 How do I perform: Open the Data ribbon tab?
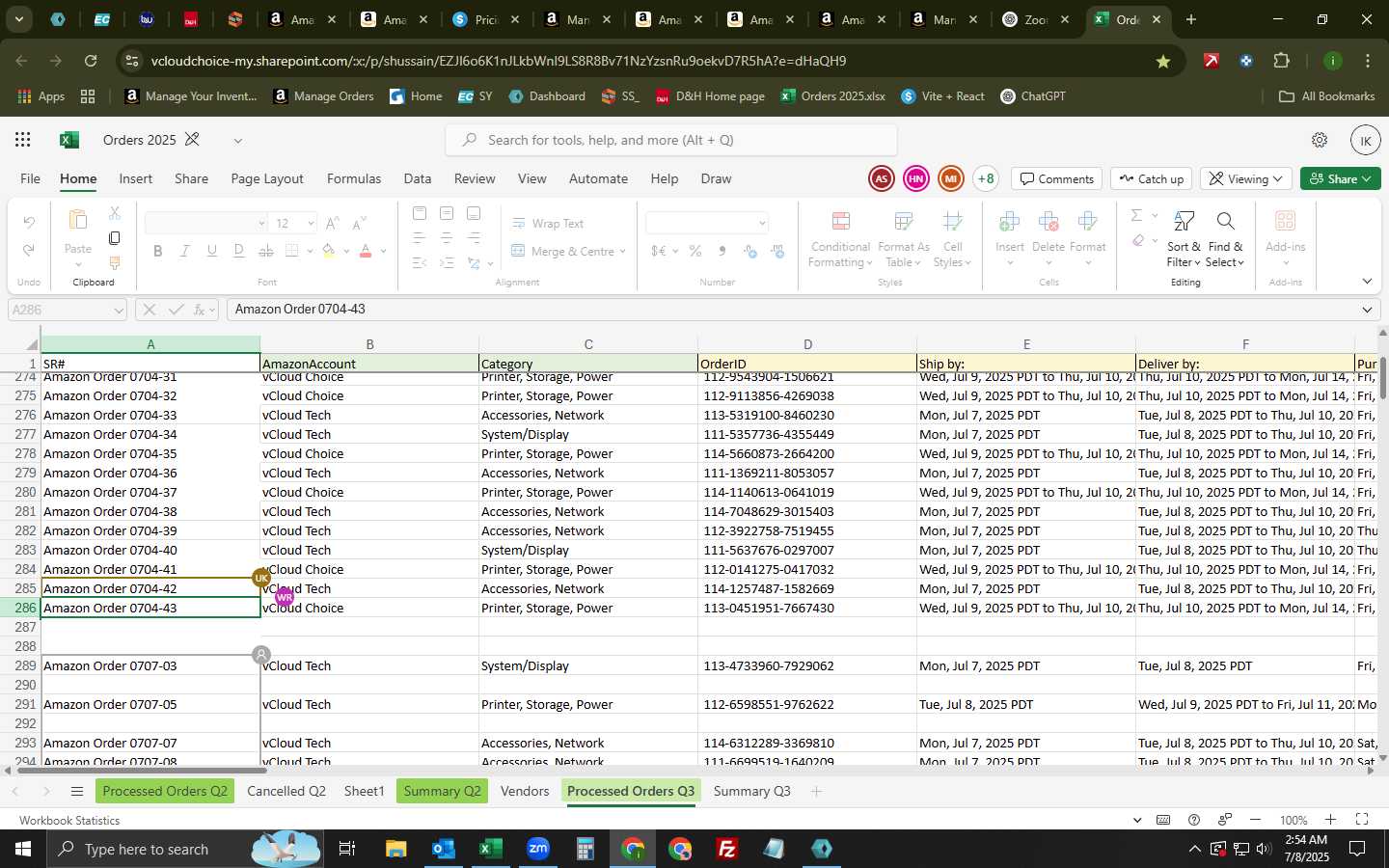click(x=418, y=178)
